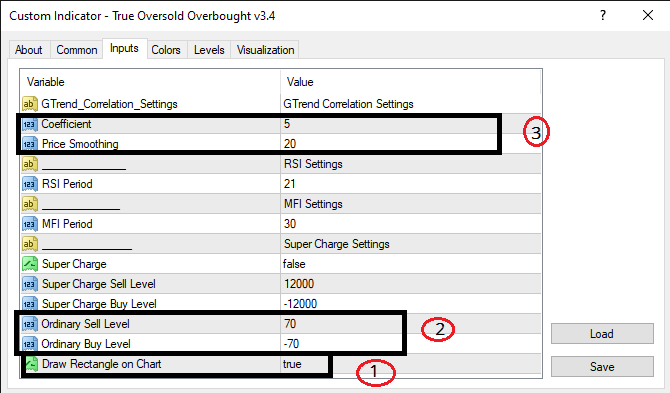
Task: Click the Load button
Action: [602, 334]
